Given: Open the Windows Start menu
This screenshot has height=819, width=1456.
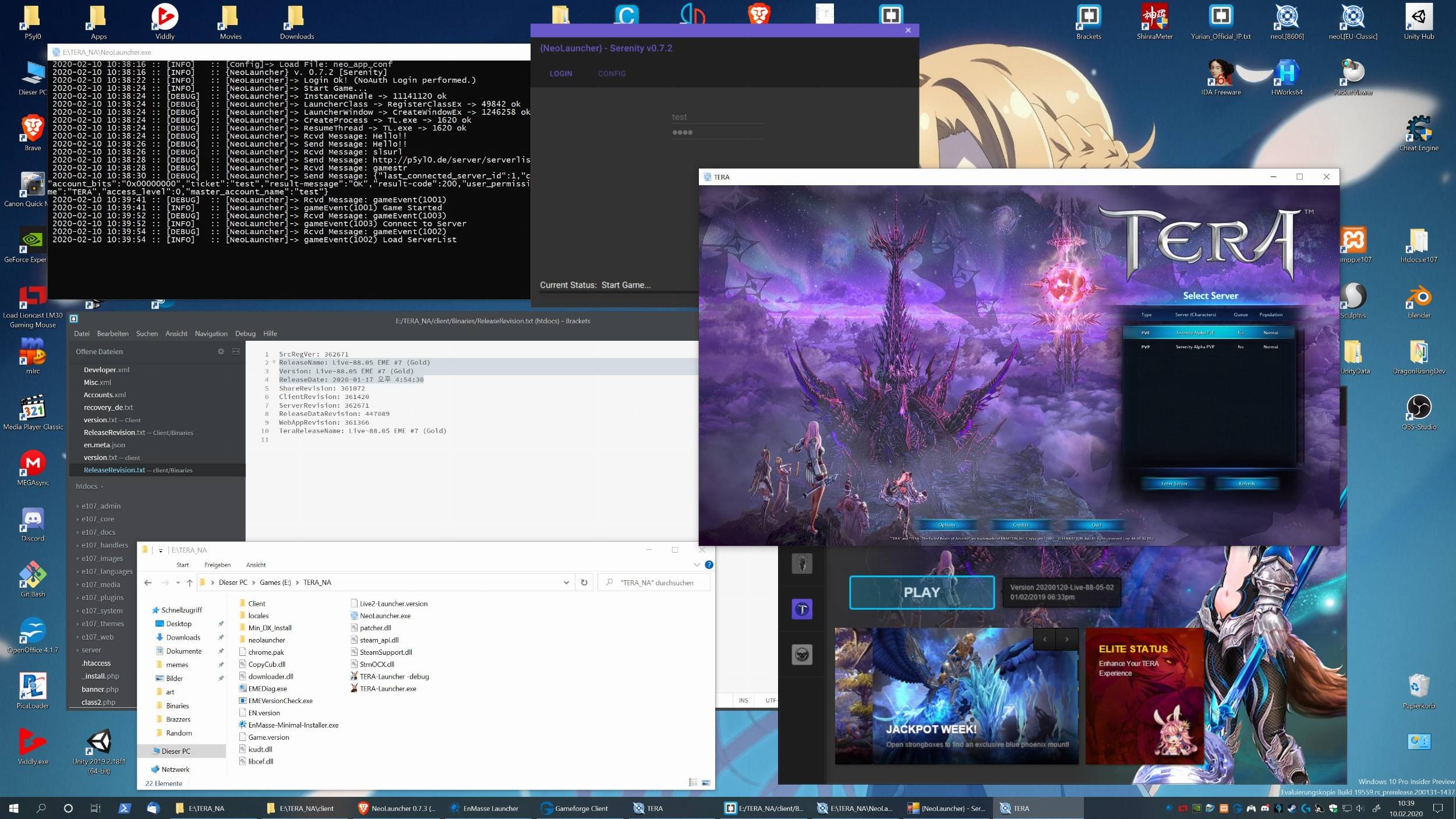Looking at the screenshot, I should [14, 808].
